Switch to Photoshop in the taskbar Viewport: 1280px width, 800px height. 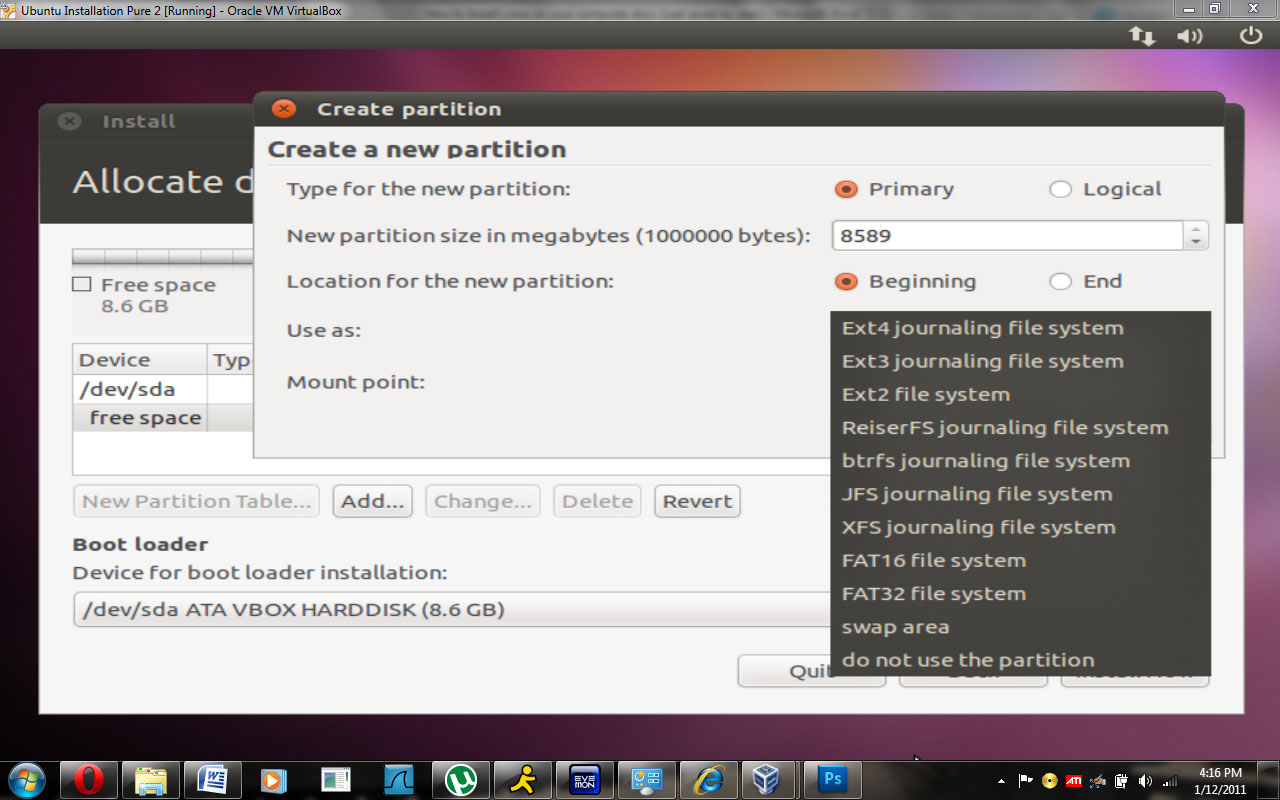832,779
